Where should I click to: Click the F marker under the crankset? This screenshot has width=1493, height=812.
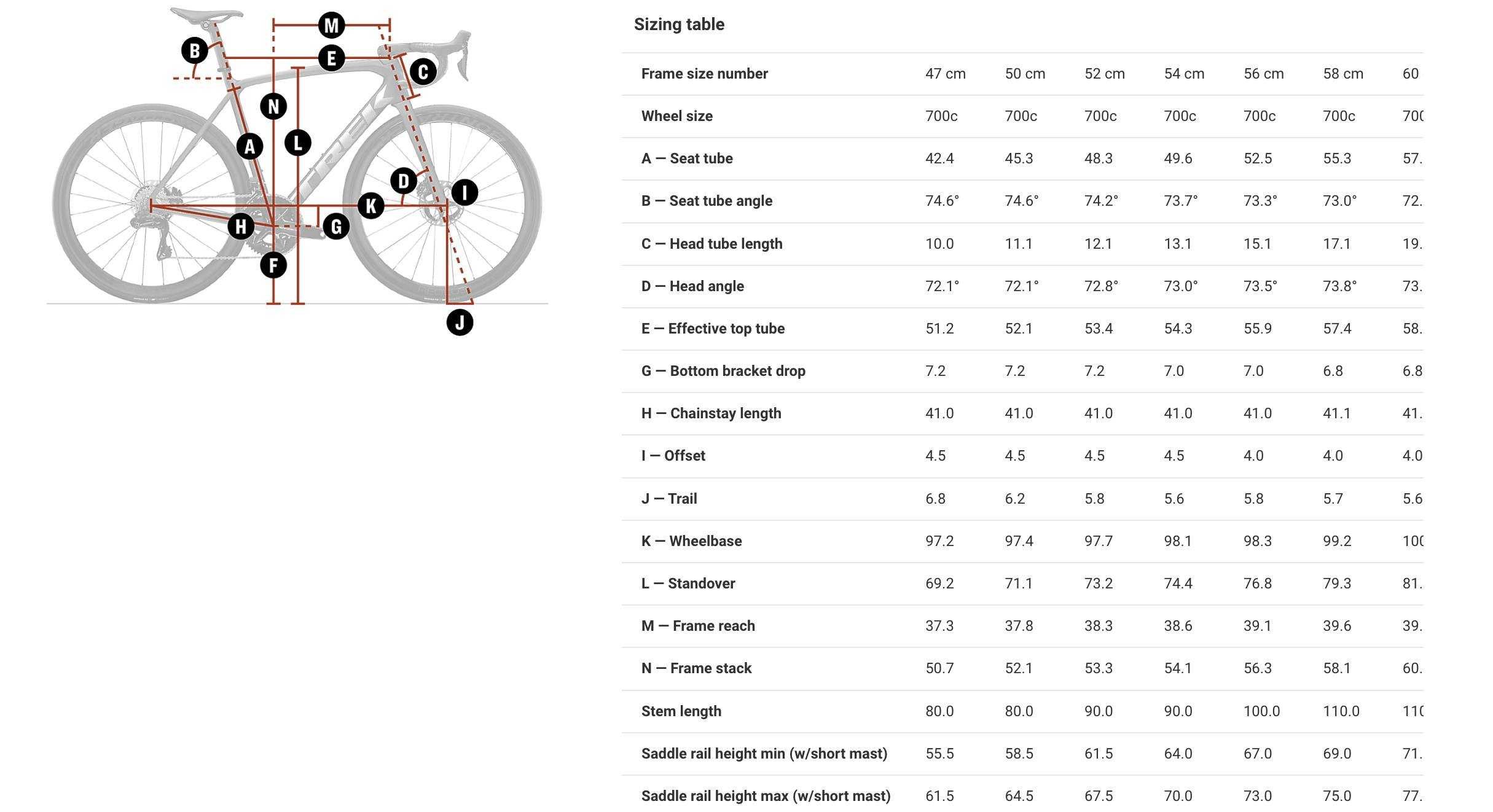[x=273, y=265]
